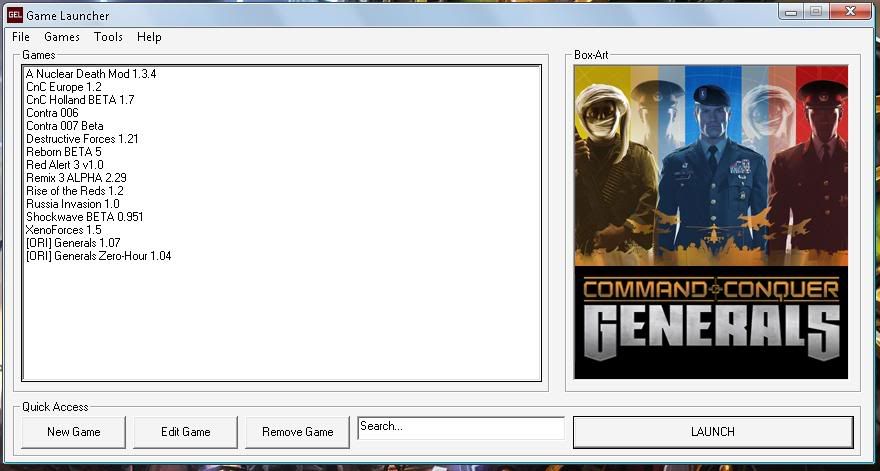Launch the selected game with LAUNCH button
This screenshot has width=880, height=471.
(712, 432)
